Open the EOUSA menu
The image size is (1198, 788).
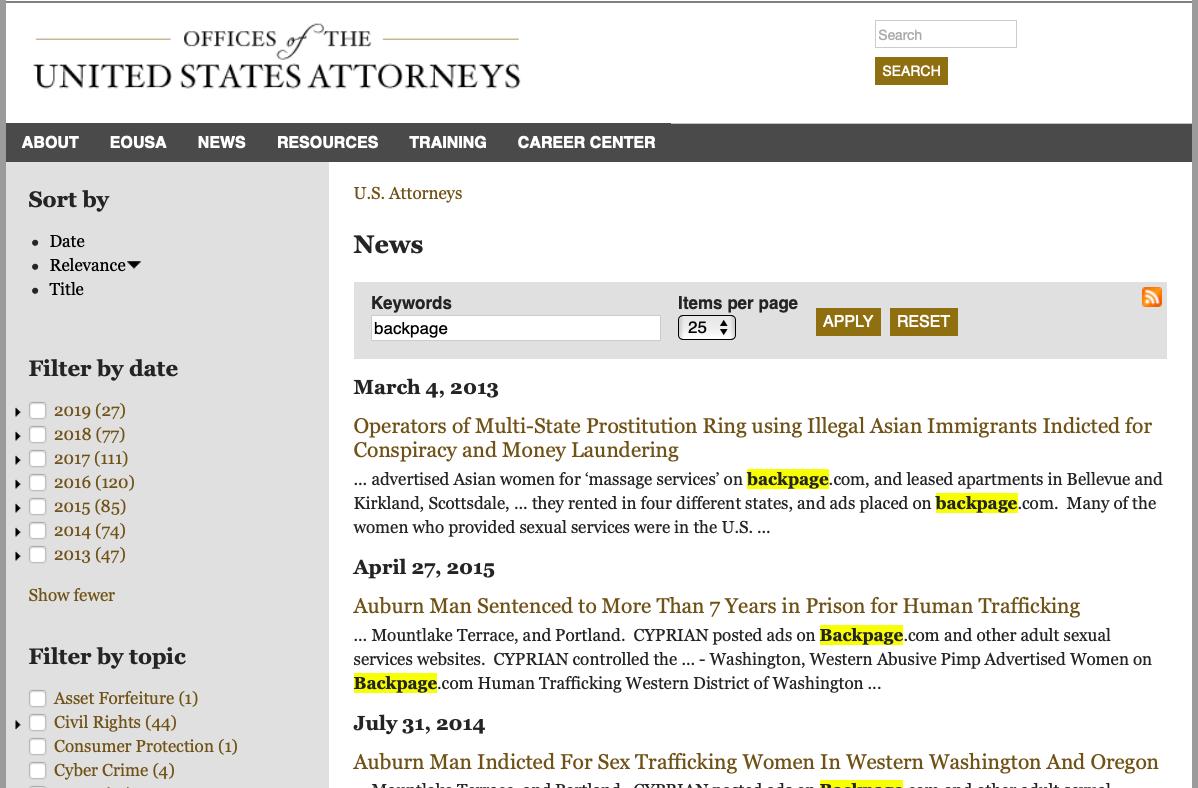click(138, 142)
